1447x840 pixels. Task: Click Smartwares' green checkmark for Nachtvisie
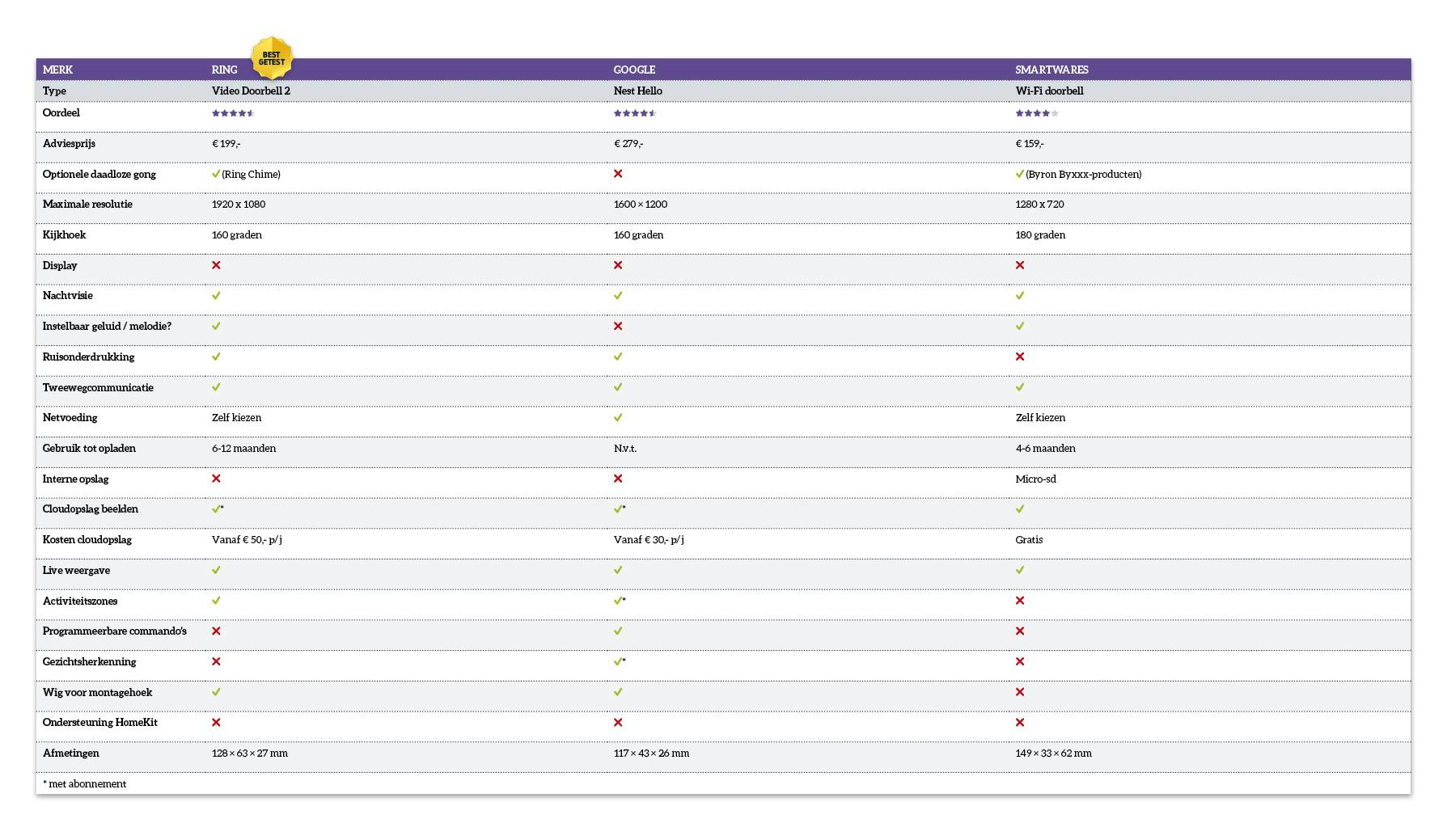coord(1020,296)
